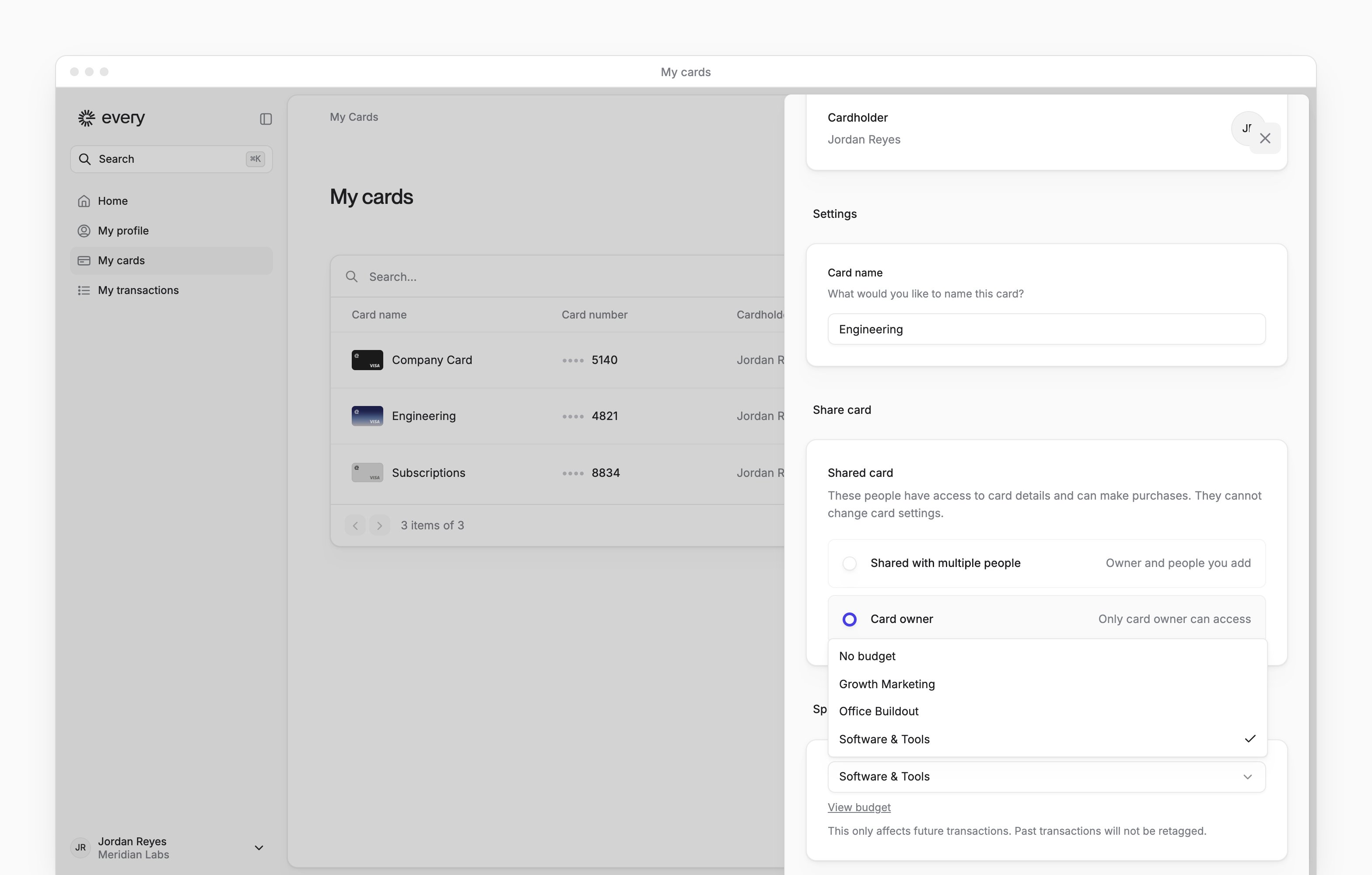1372x875 pixels.
Task: Click the My transactions list icon
Action: 84,290
